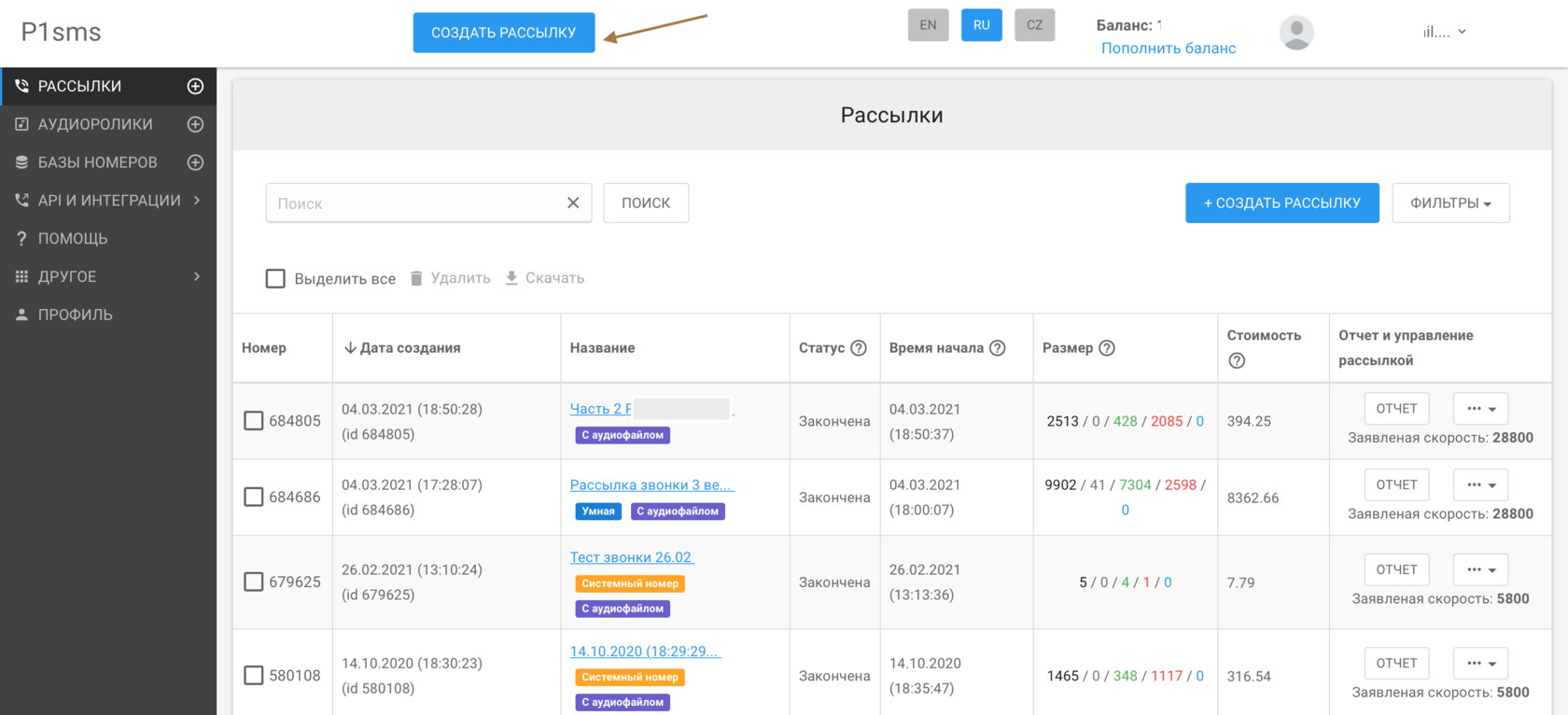Open more actions menu for mailing 684805
The width and height of the screenshot is (1568, 715).
tap(1480, 409)
